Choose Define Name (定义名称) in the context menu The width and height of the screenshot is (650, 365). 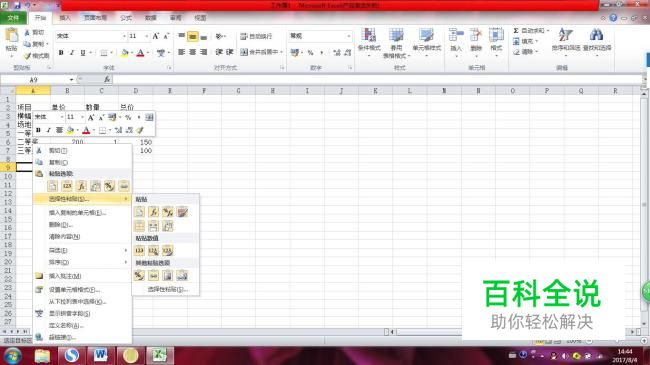[82, 325]
